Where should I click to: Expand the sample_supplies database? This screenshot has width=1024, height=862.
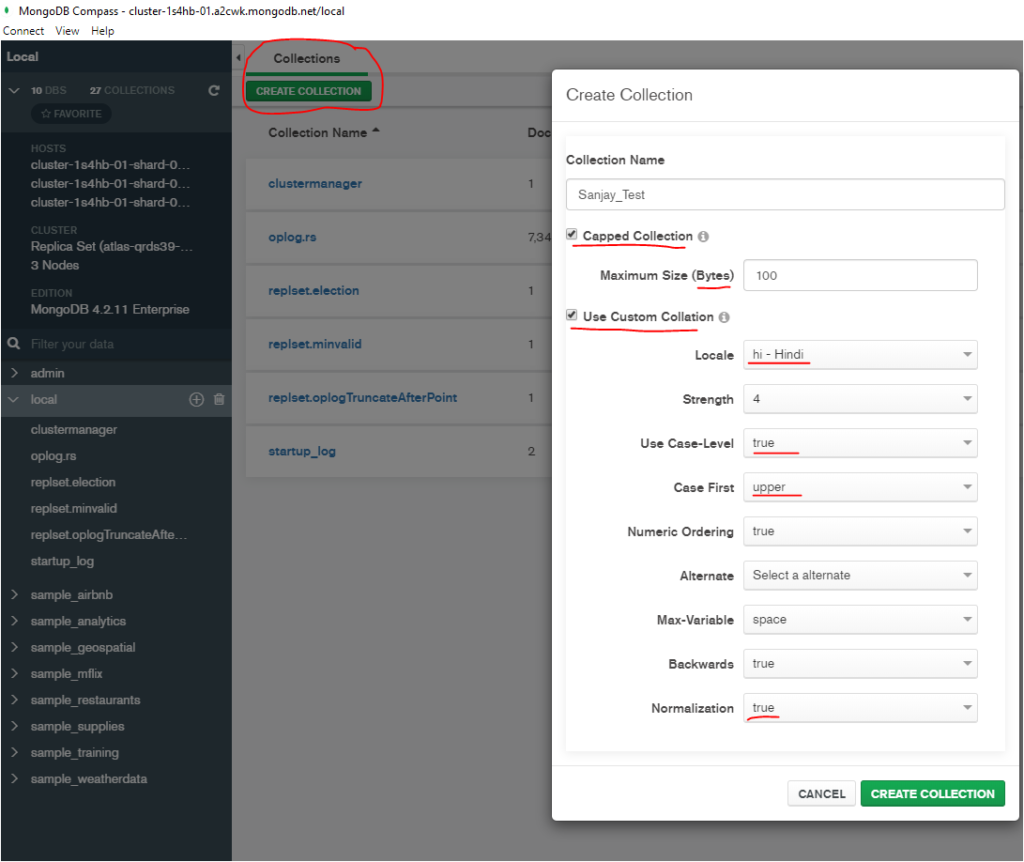[x=14, y=726]
